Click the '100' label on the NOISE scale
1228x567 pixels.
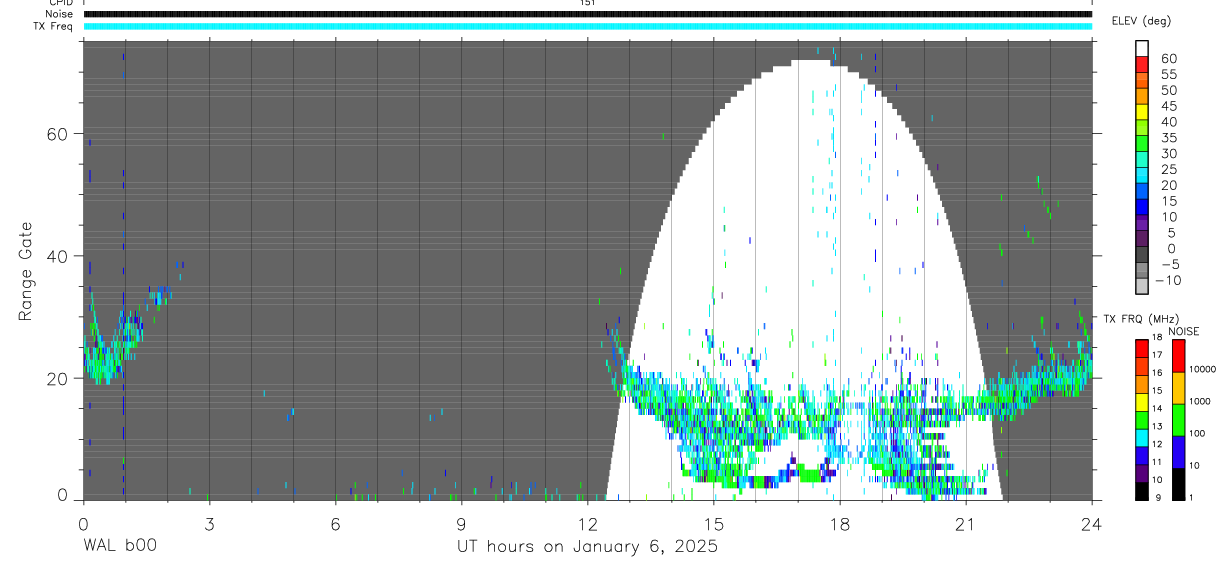coord(1197,433)
